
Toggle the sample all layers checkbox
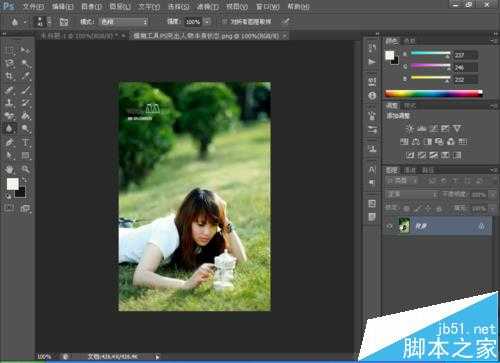click(224, 22)
